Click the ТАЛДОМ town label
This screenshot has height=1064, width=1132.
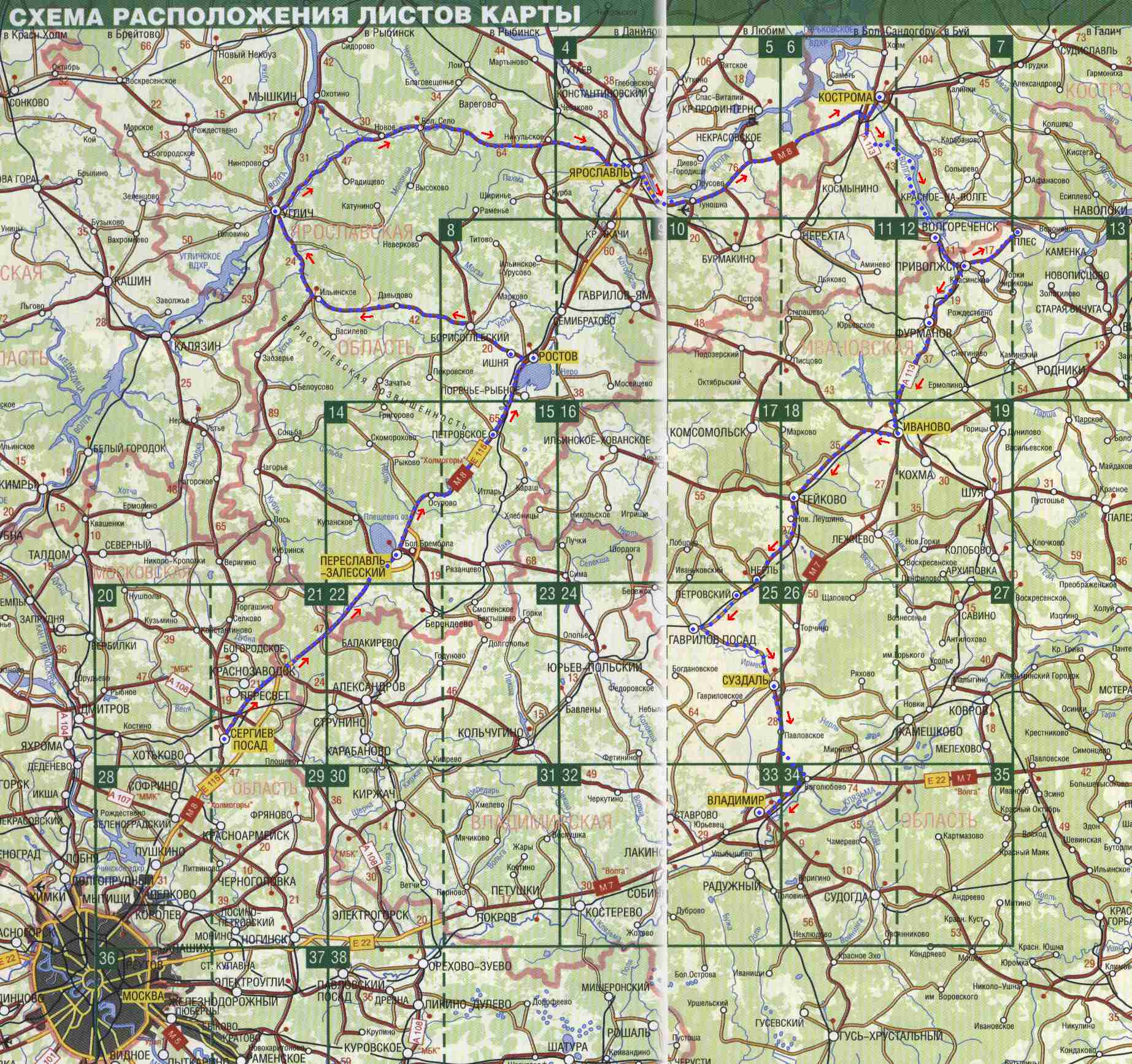pyautogui.click(x=49, y=555)
